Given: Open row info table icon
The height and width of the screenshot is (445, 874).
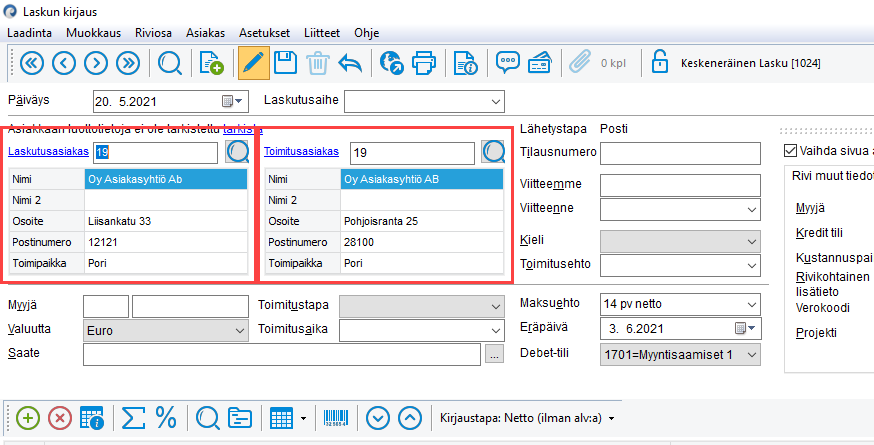Looking at the screenshot, I should point(92,418).
